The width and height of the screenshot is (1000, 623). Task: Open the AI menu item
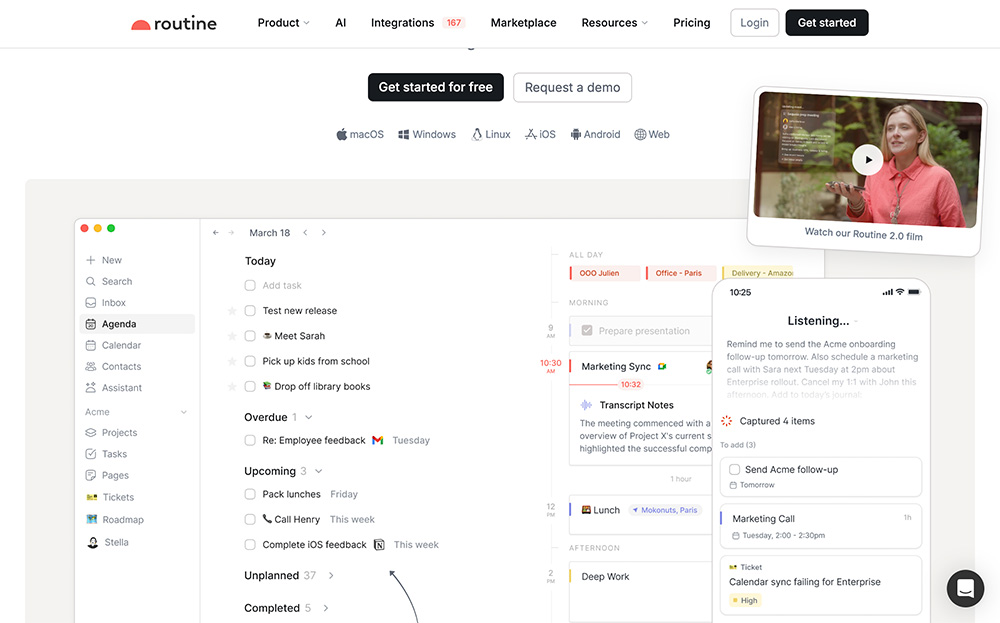[341, 23]
